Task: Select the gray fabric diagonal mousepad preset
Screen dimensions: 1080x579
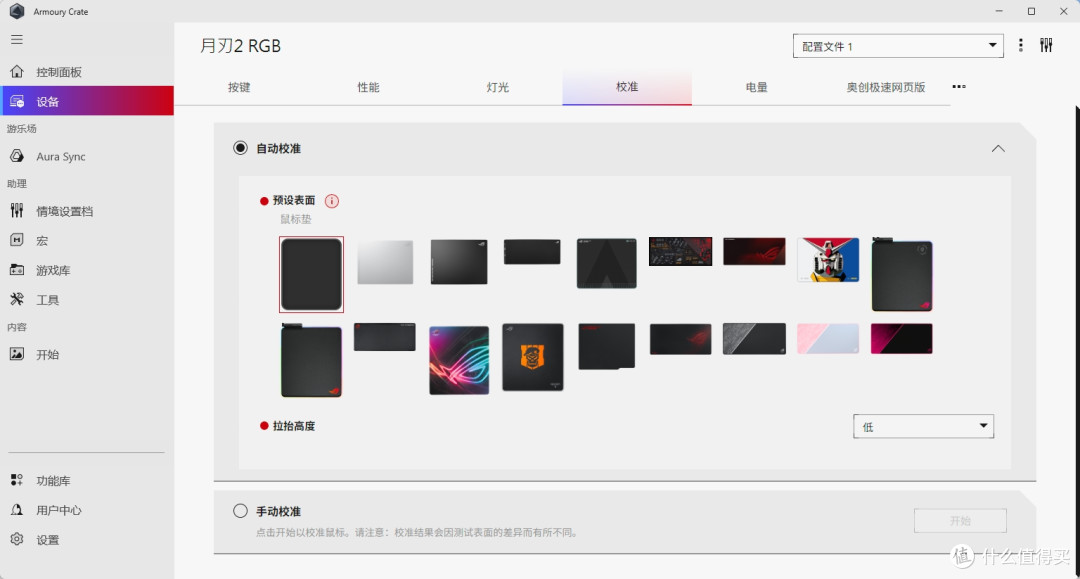Action: pos(754,339)
